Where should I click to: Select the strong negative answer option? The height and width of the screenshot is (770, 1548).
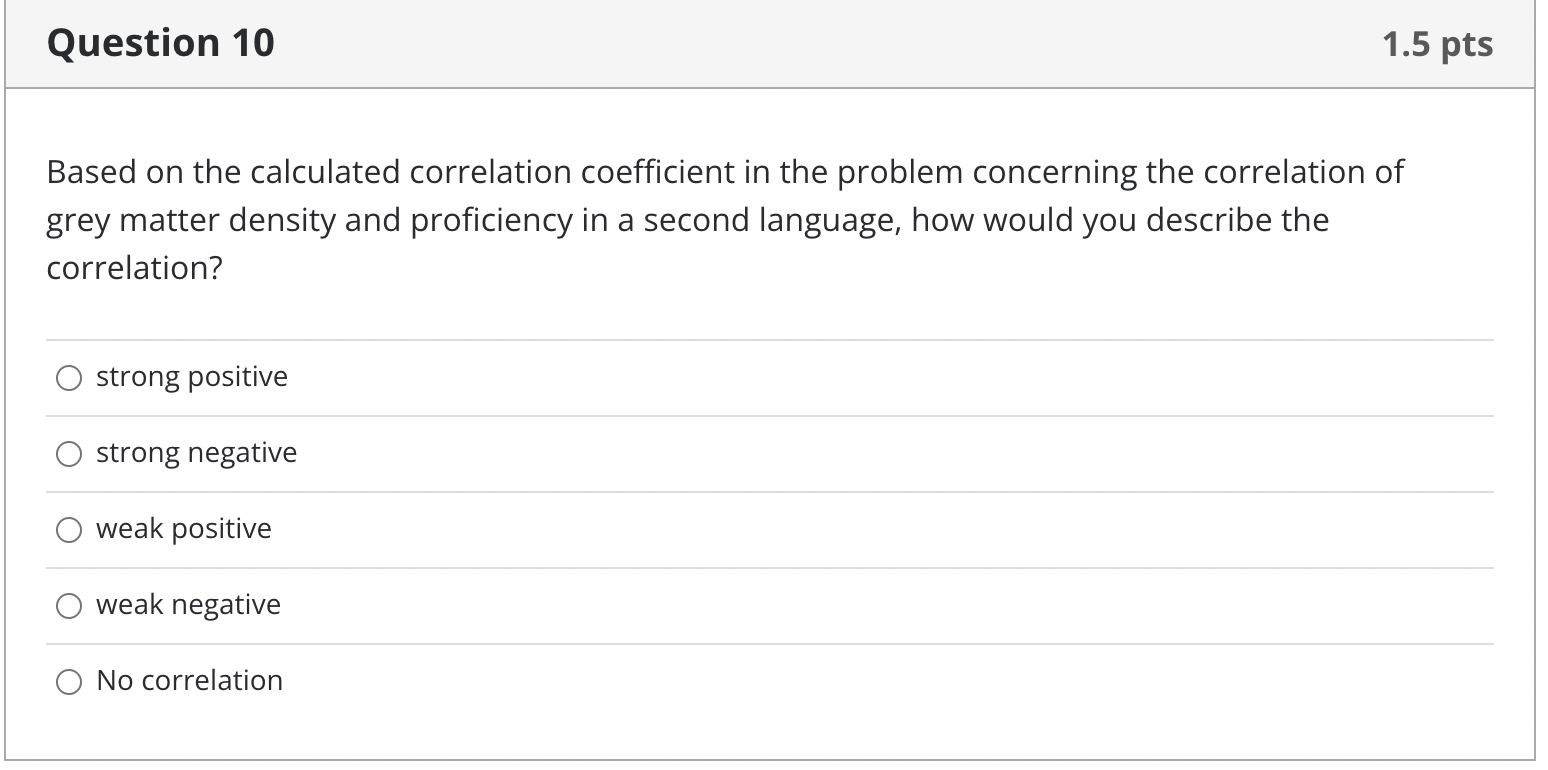click(68, 454)
